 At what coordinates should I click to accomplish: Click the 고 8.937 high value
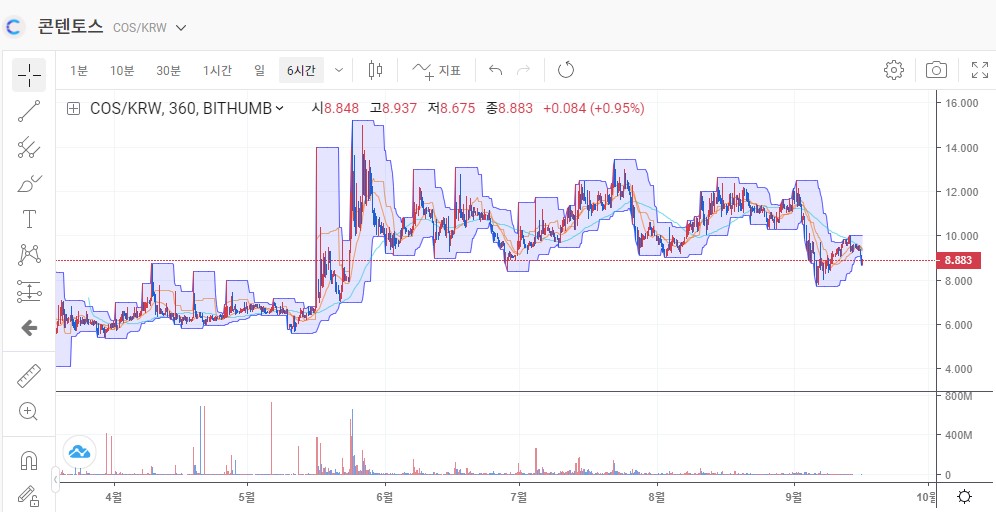point(394,109)
